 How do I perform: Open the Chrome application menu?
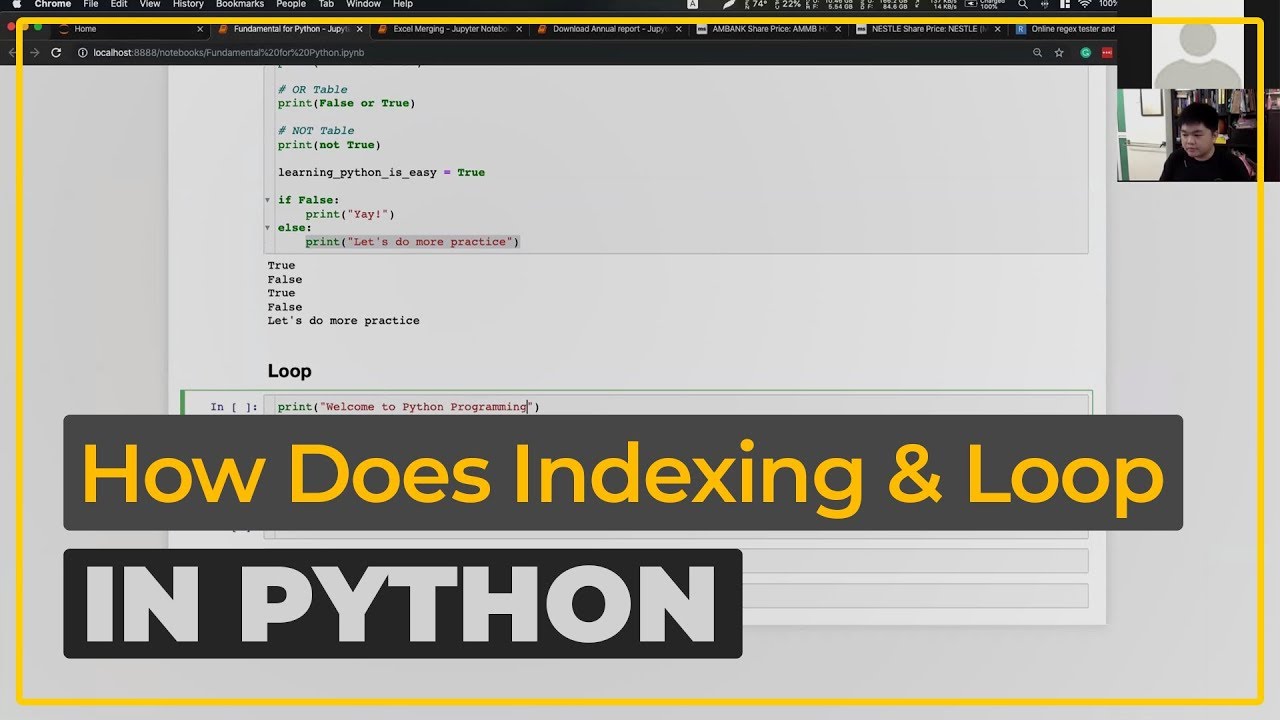point(53,4)
